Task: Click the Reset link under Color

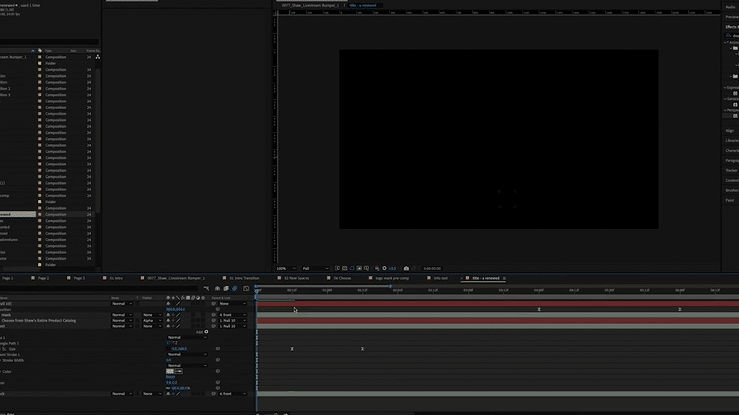Action: click(x=170, y=377)
